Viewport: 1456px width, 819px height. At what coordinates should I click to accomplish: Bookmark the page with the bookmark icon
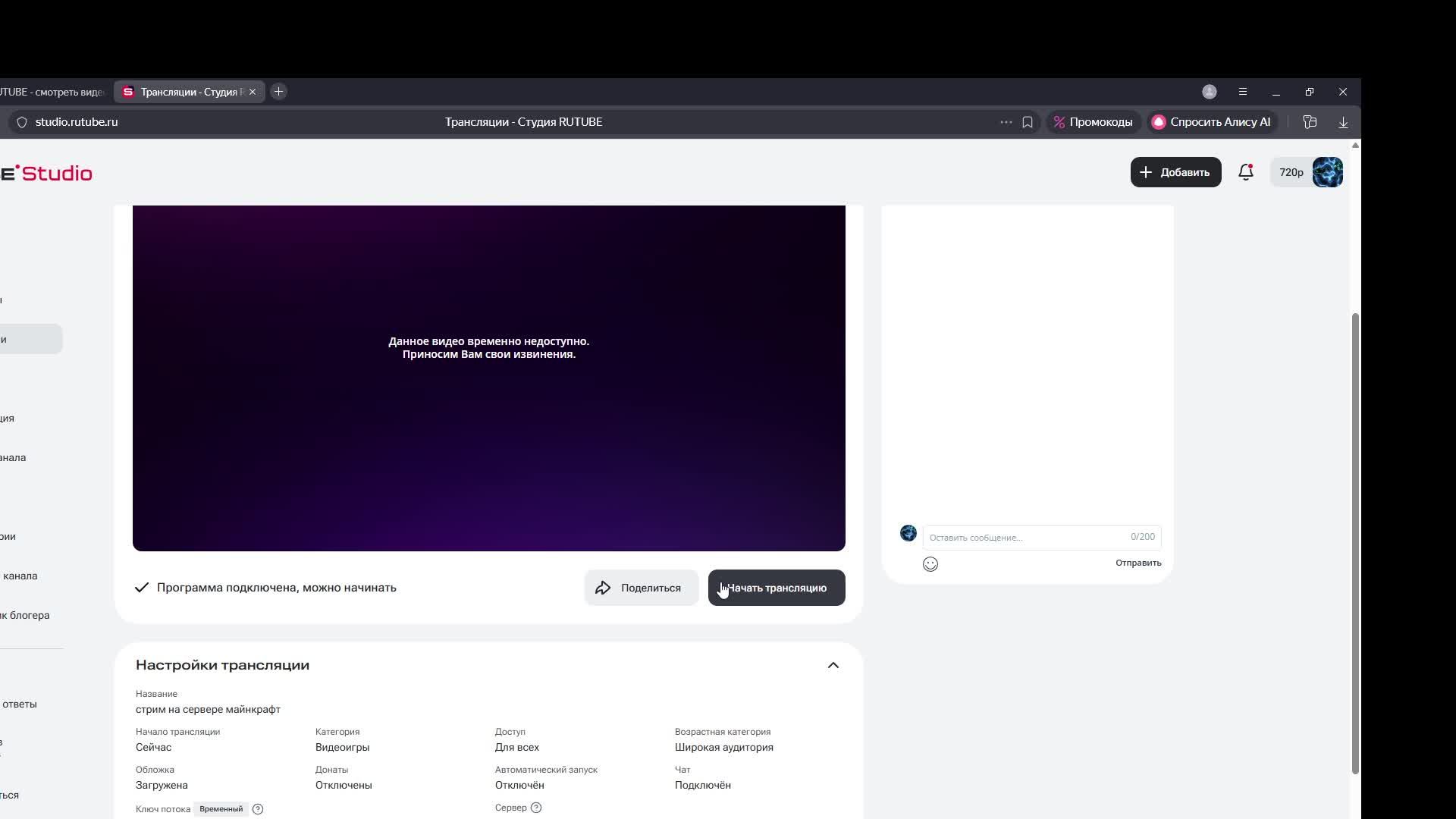(x=1028, y=122)
